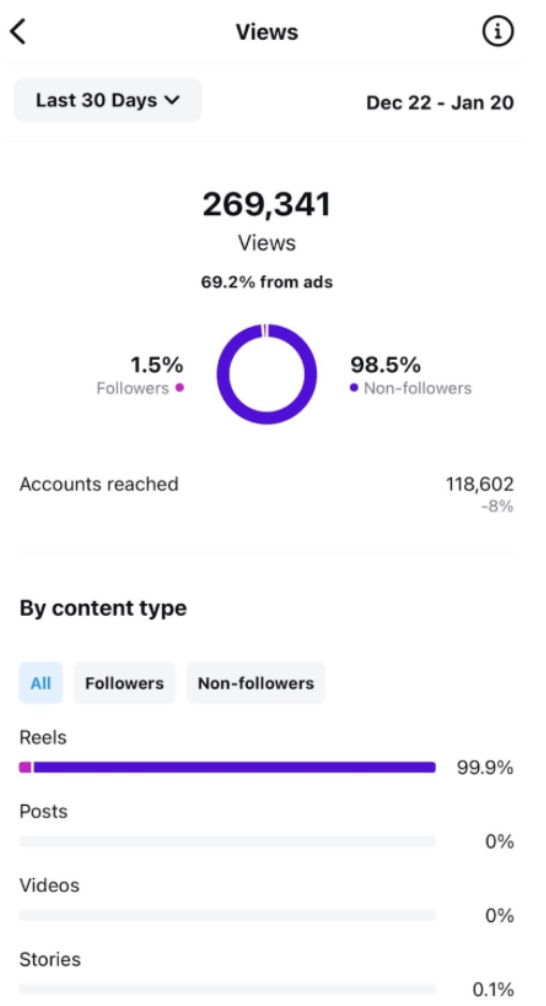Open the Last 30 Days dropdown
546x1006 pixels.
point(108,100)
